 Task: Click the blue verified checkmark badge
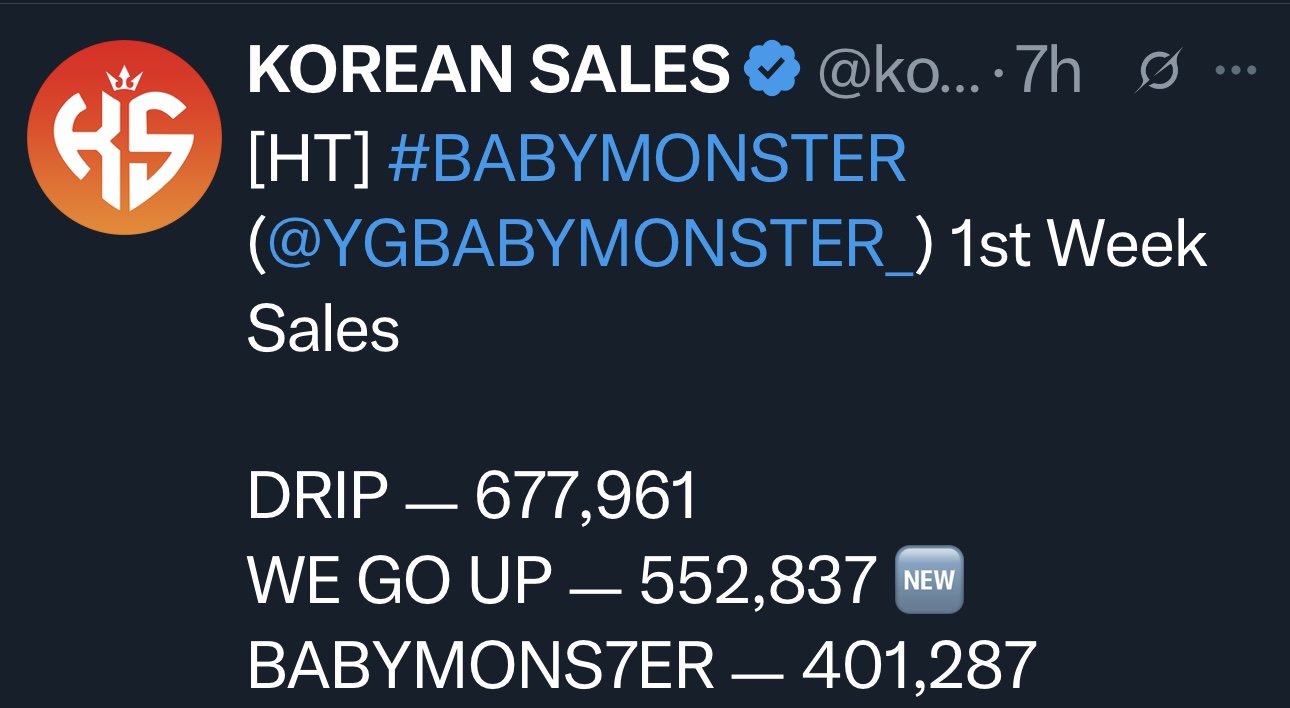click(772, 70)
